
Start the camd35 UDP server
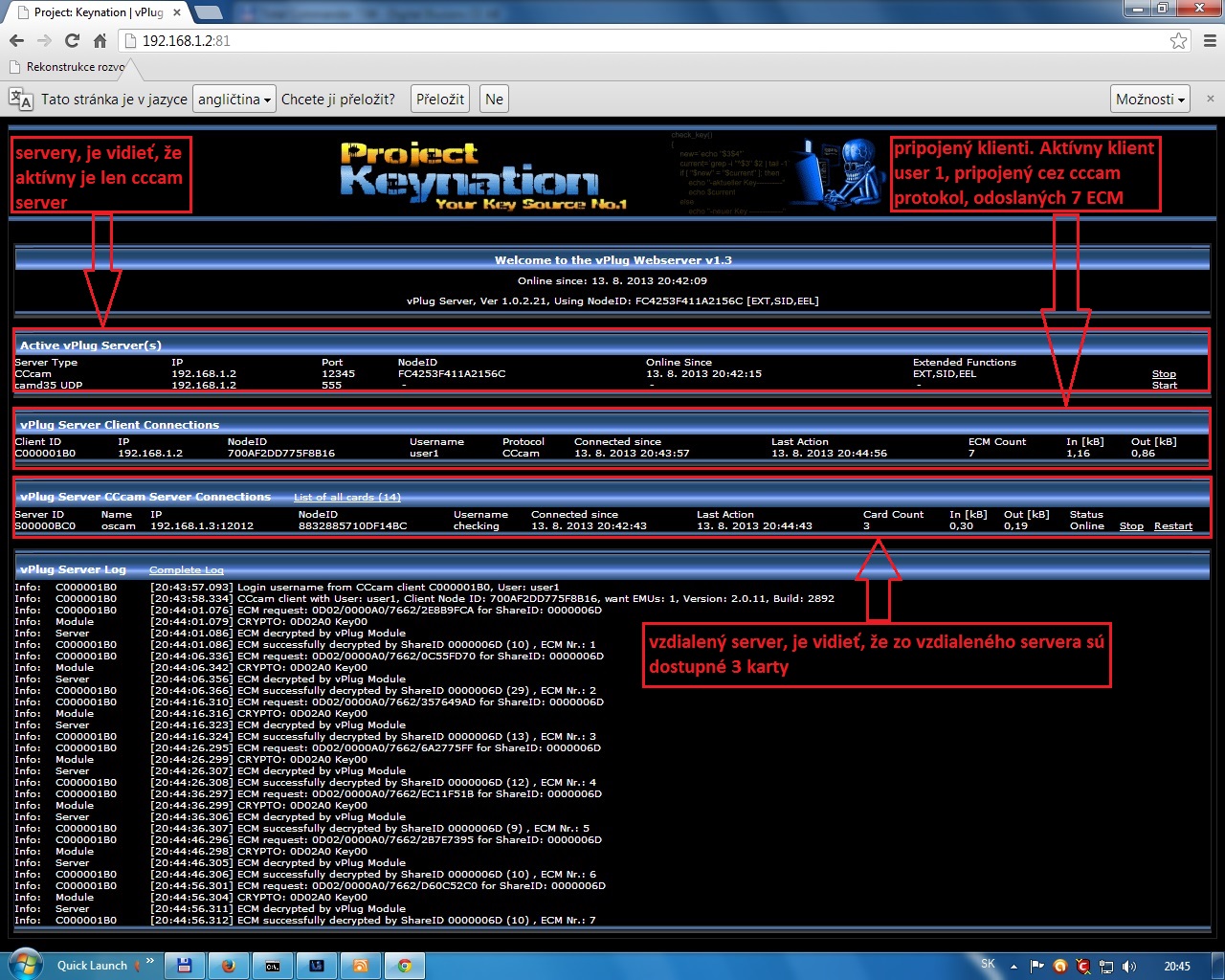[1165, 385]
